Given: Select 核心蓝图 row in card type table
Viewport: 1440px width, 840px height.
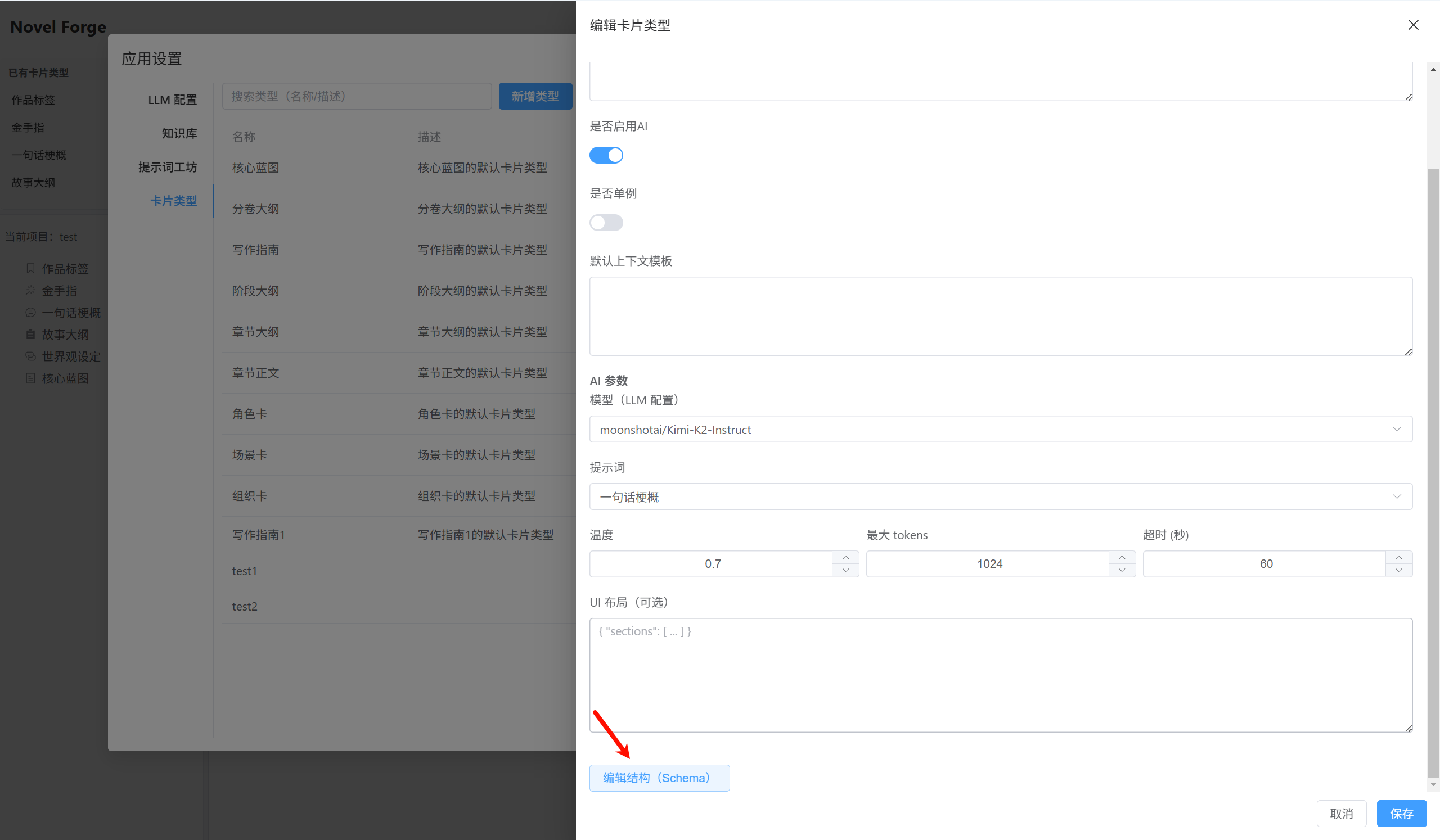Looking at the screenshot, I should coord(399,168).
